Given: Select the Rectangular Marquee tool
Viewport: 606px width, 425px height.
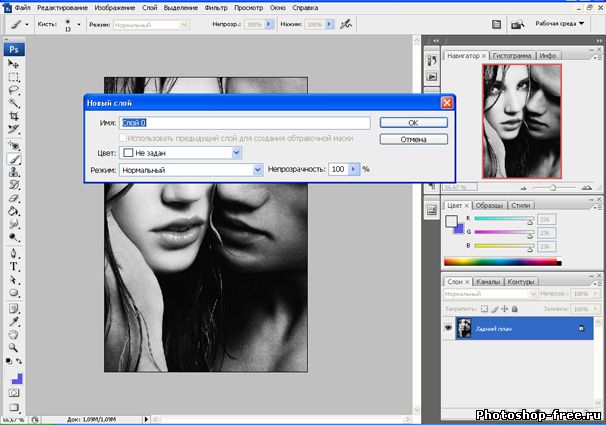Looking at the screenshot, I should click(x=14, y=76).
